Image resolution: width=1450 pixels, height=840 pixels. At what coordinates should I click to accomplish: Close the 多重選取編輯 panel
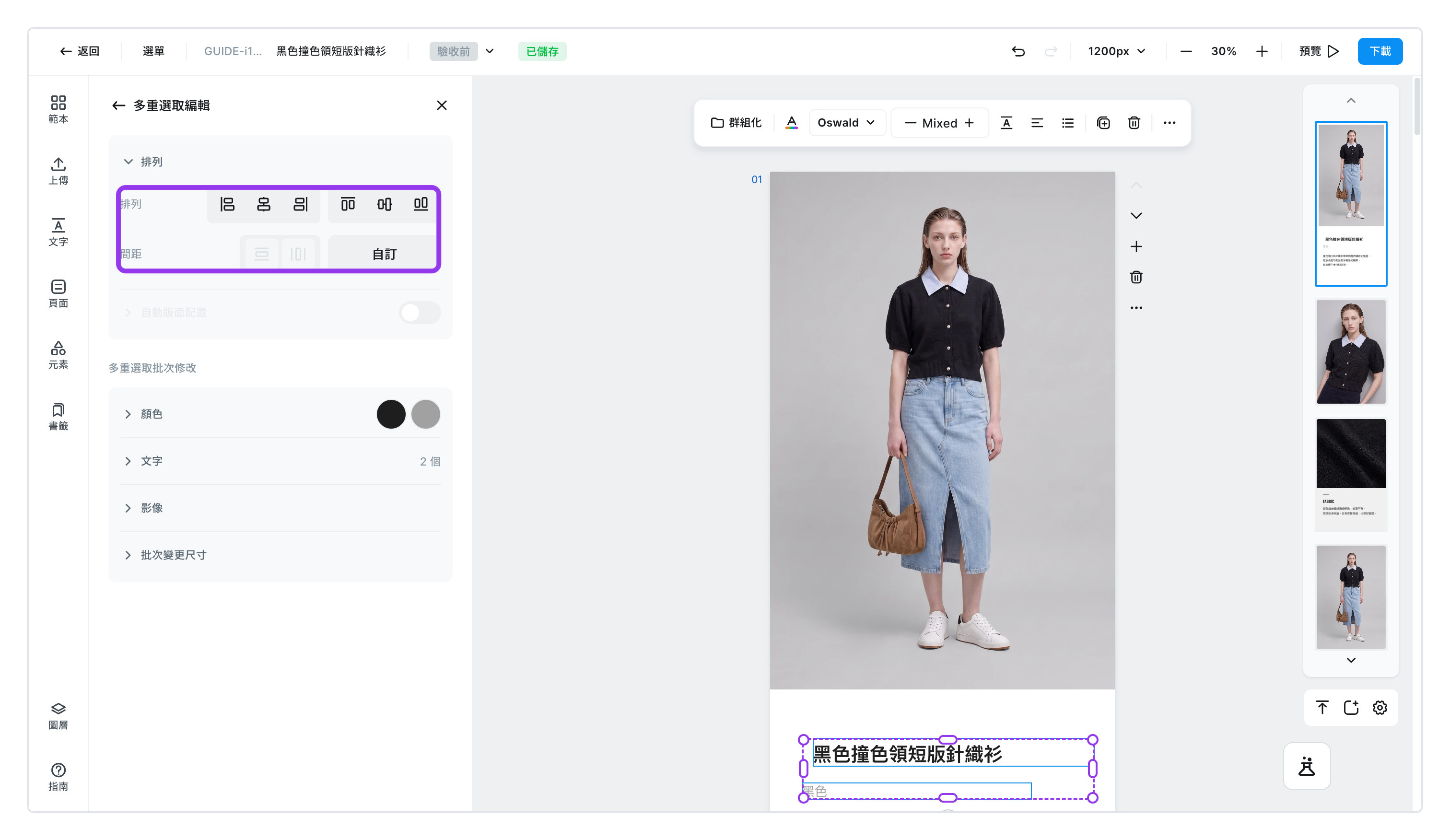click(x=441, y=105)
